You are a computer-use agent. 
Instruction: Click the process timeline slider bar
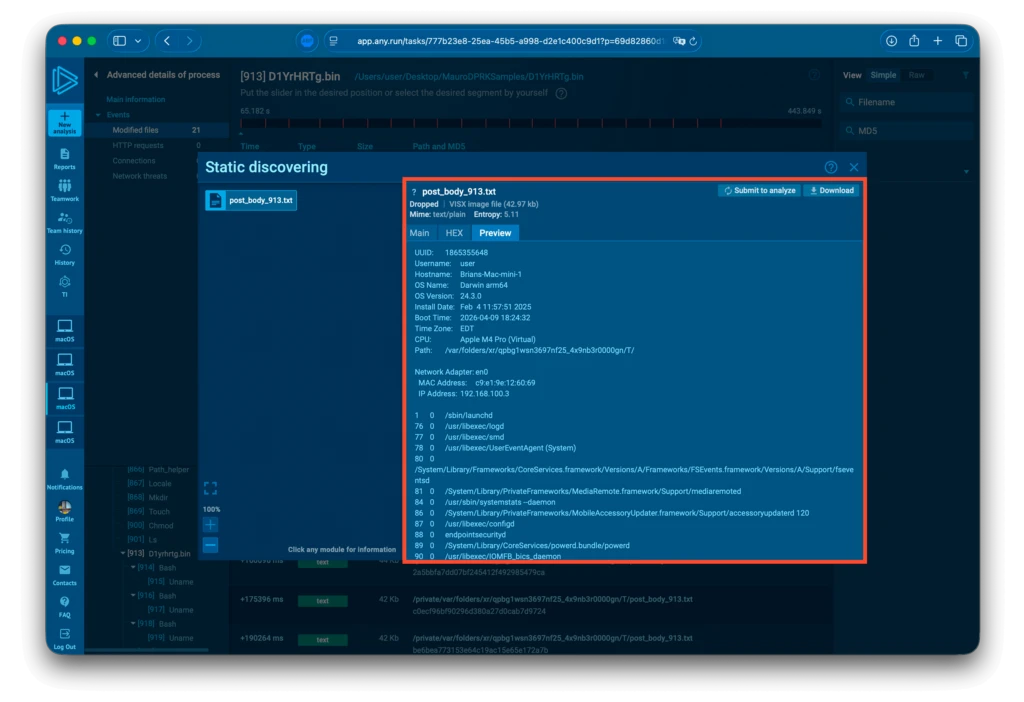coord(530,125)
